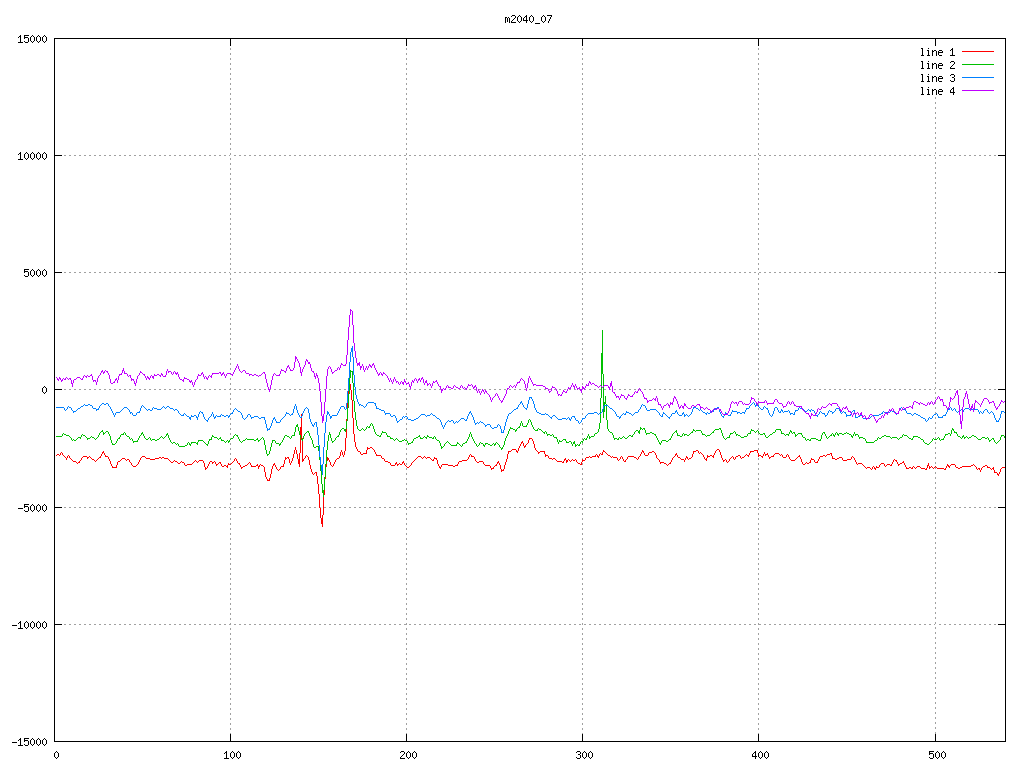1024x768 pixels.
Task: Click the green line 2 legend sample
Action: 978,65
